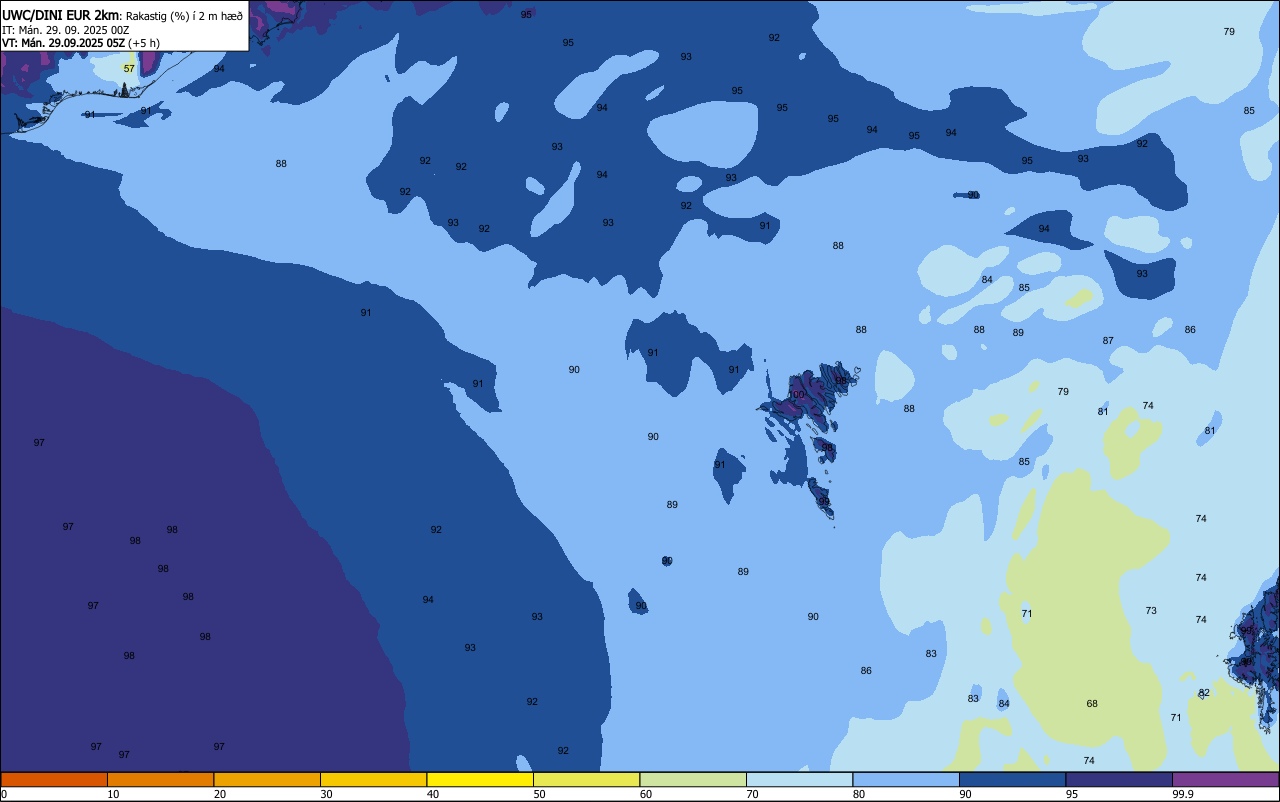Pick the 30–40 golden legend swatch
The image size is (1280, 802).
[x=373, y=779]
